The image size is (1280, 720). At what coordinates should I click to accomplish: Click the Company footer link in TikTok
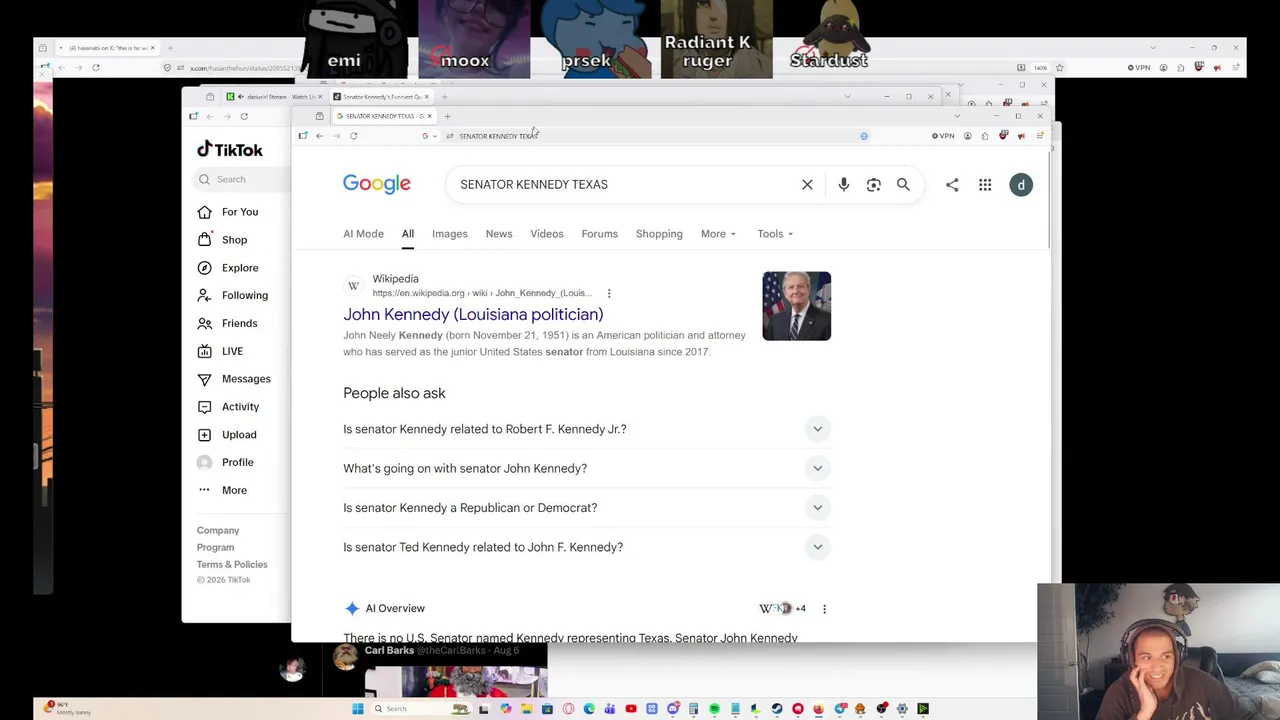[218, 530]
